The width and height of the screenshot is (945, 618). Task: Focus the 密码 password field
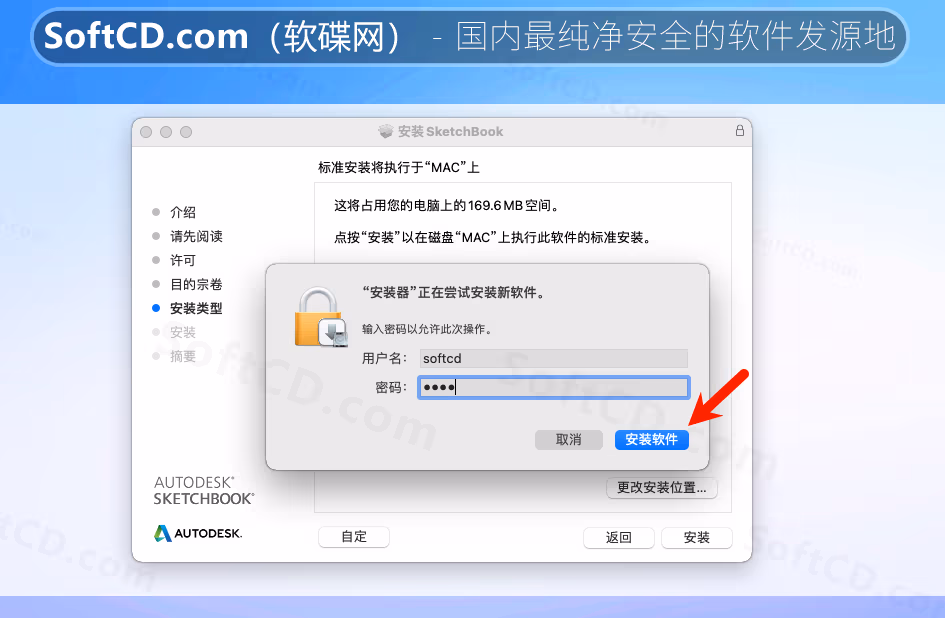553,387
